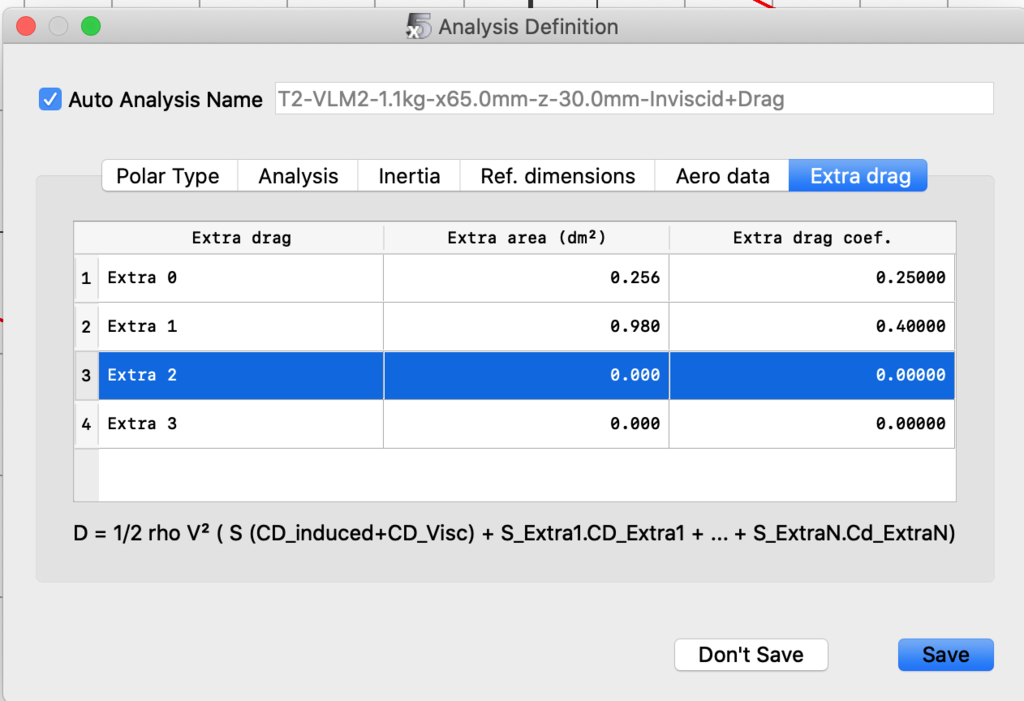This screenshot has width=1024, height=701.
Task: Click Extra 1 drag coefficient 0.40000
Action: (x=812, y=326)
